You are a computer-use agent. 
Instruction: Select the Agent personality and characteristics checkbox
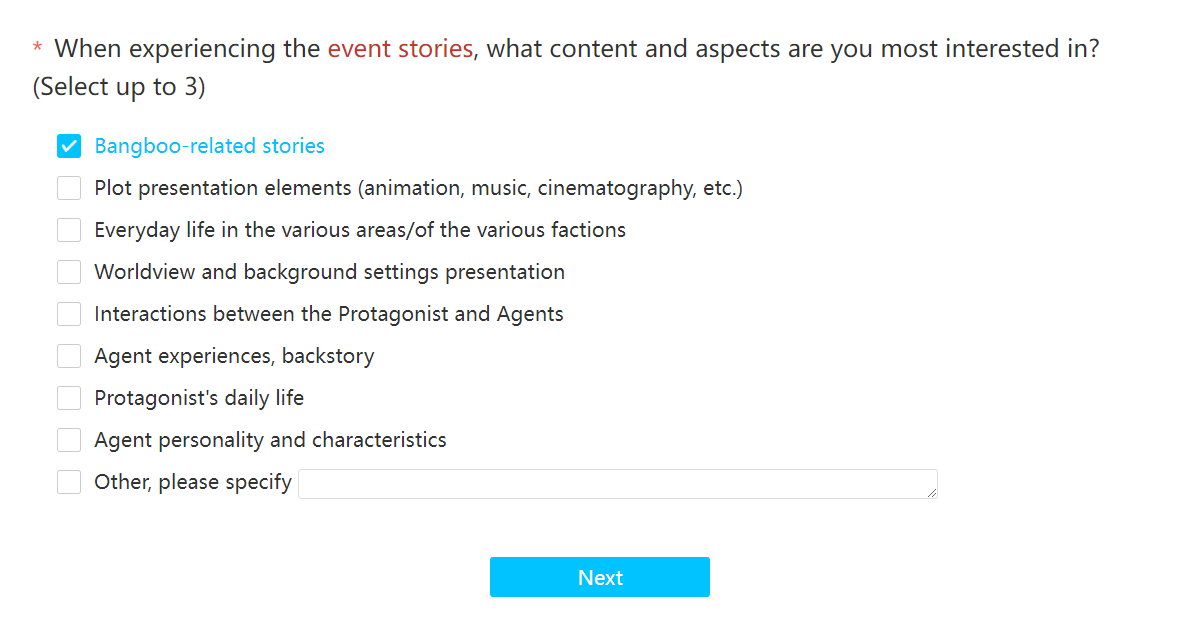[x=69, y=440]
